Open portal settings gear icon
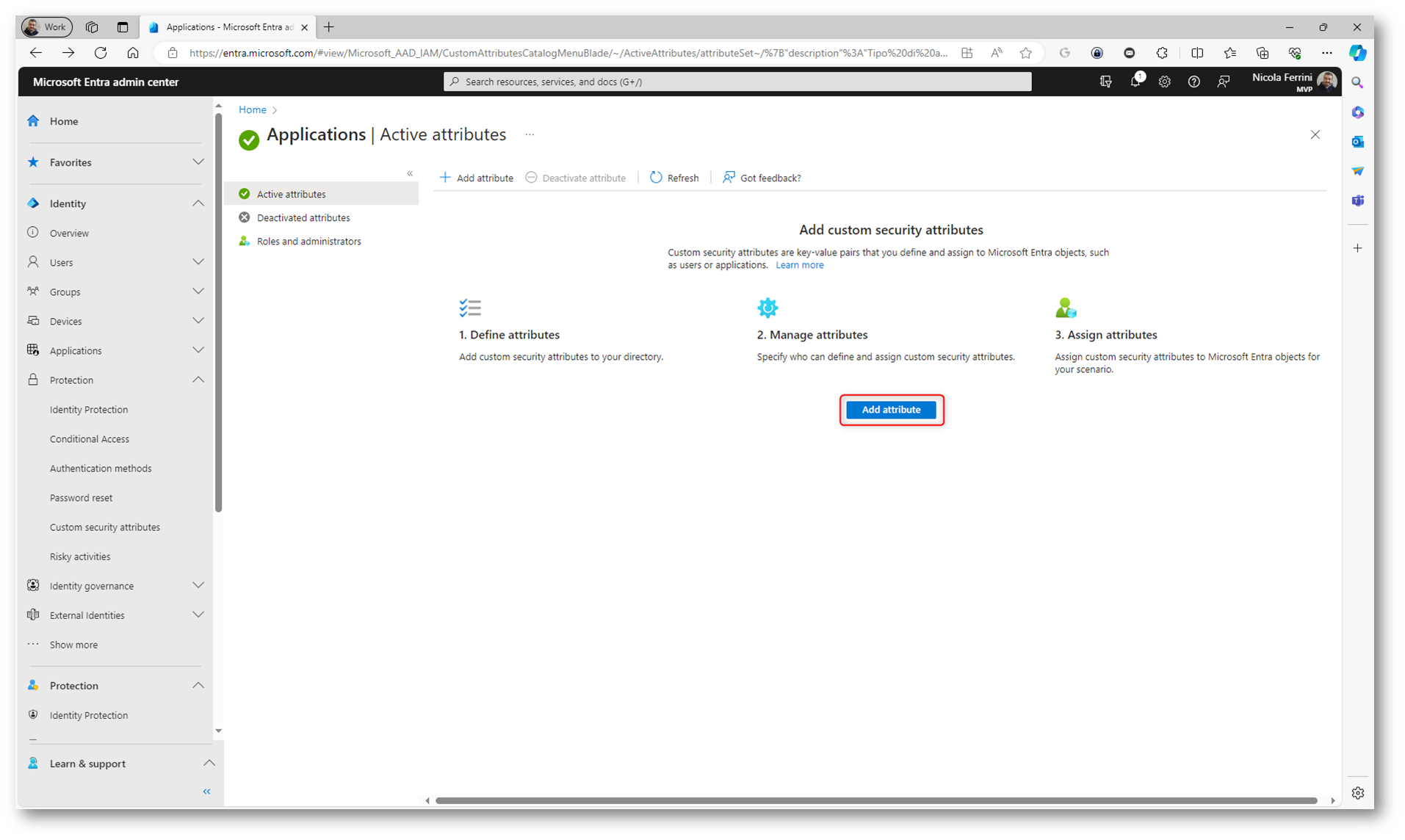1405x840 pixels. click(1165, 82)
